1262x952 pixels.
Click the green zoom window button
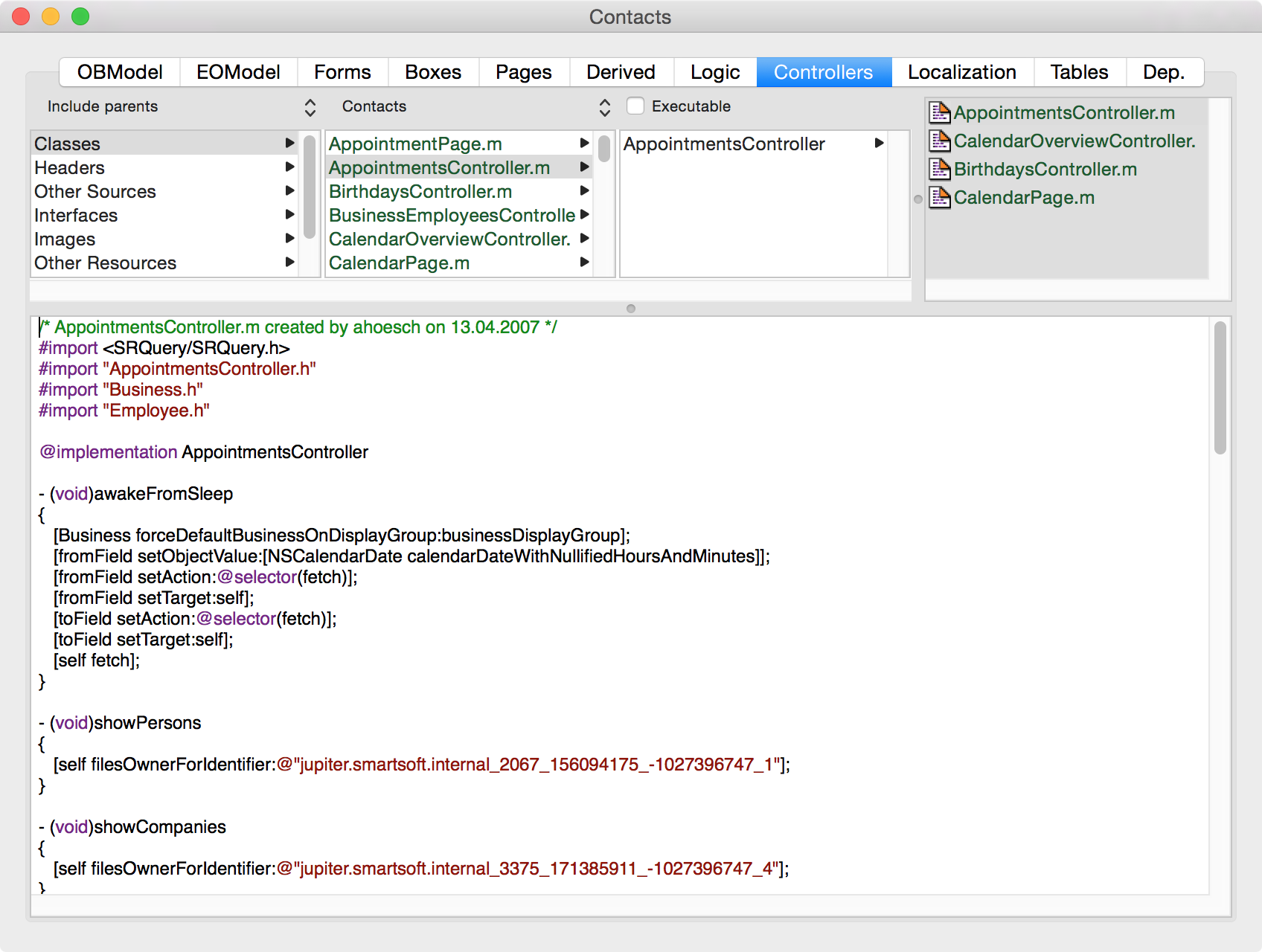tap(80, 16)
